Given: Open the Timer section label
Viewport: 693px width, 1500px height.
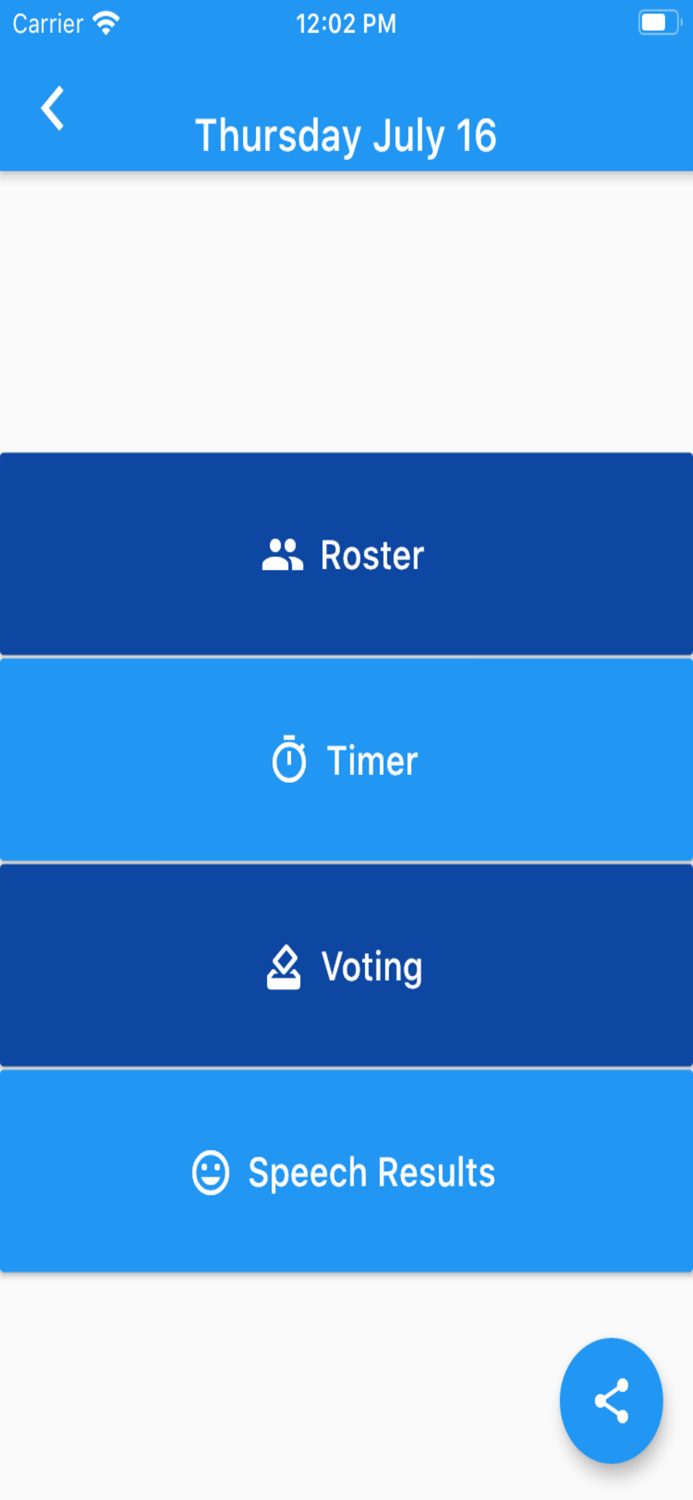Looking at the screenshot, I should tap(372, 761).
